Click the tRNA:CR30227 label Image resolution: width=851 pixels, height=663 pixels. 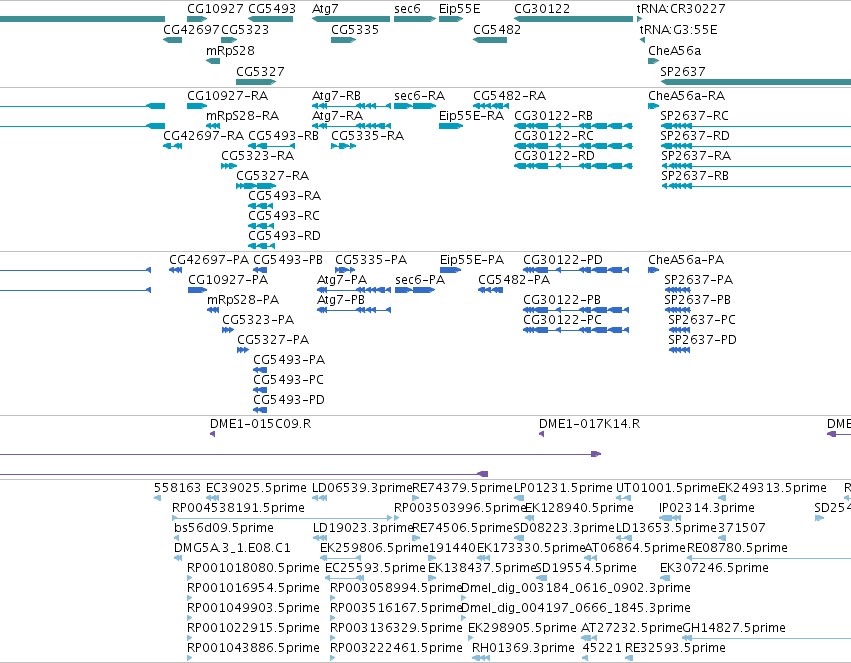[681, 9]
